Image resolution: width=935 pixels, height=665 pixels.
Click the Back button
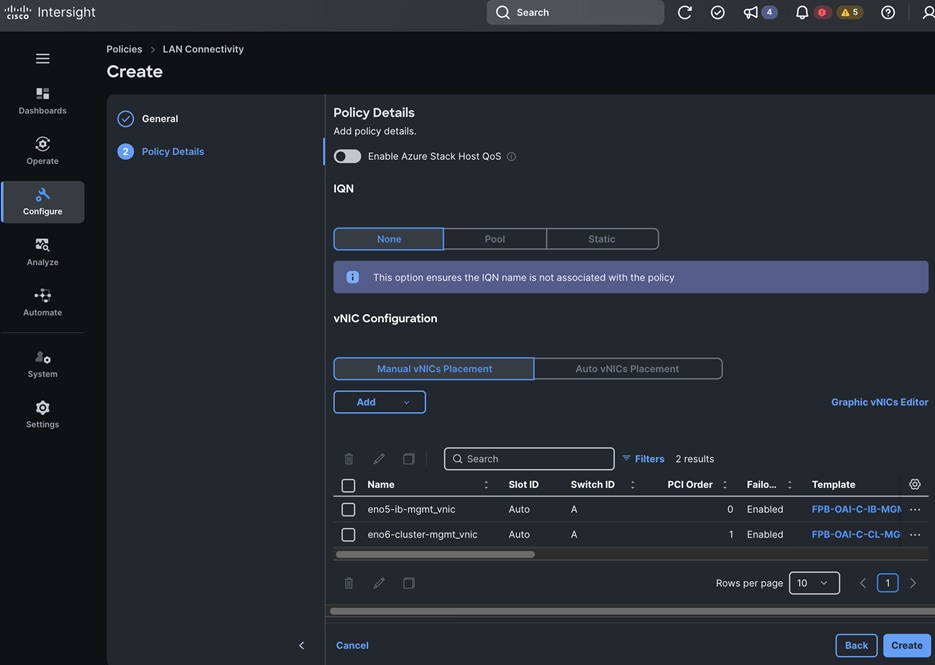pos(856,645)
